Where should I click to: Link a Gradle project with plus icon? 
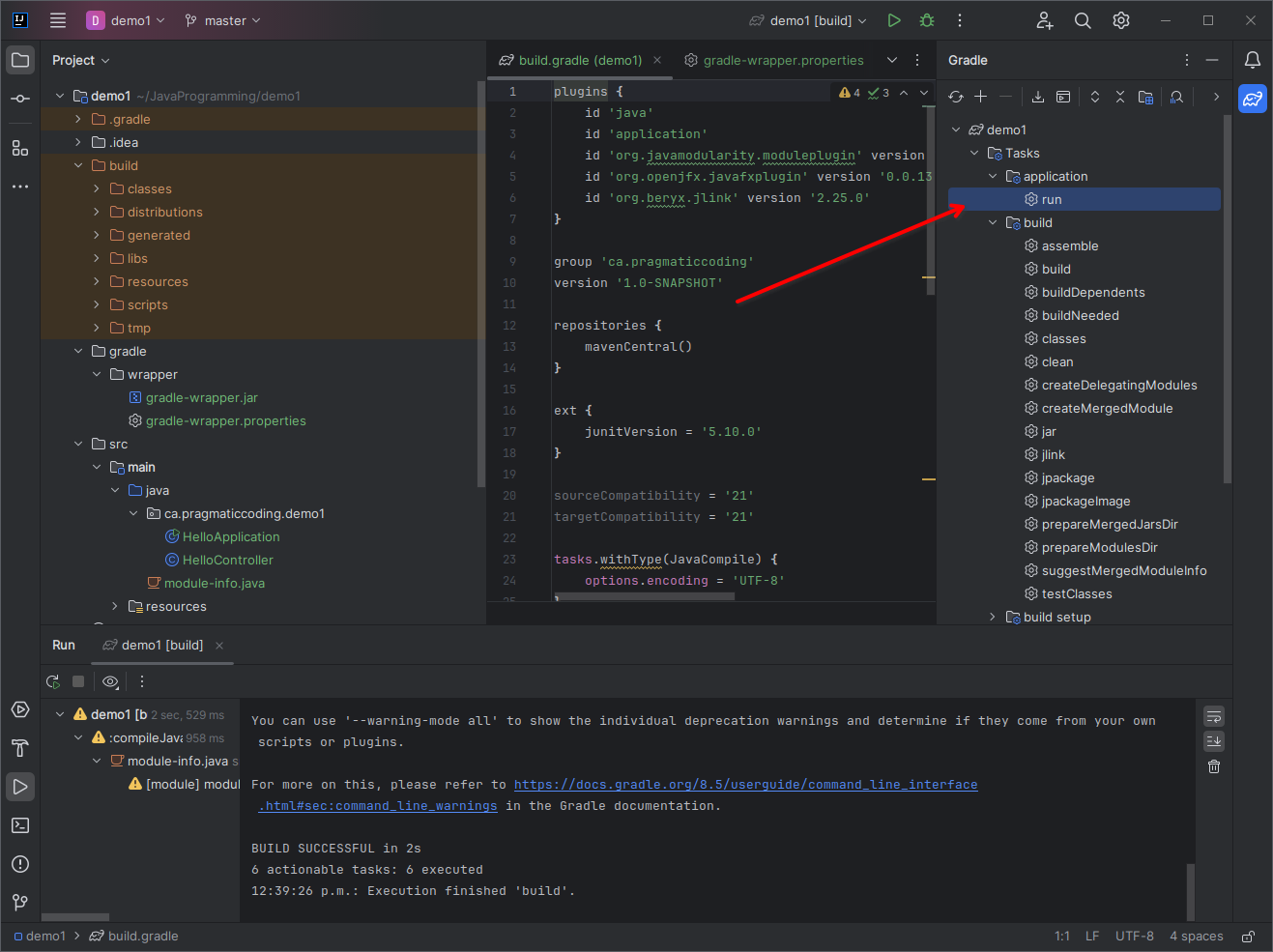[980, 97]
